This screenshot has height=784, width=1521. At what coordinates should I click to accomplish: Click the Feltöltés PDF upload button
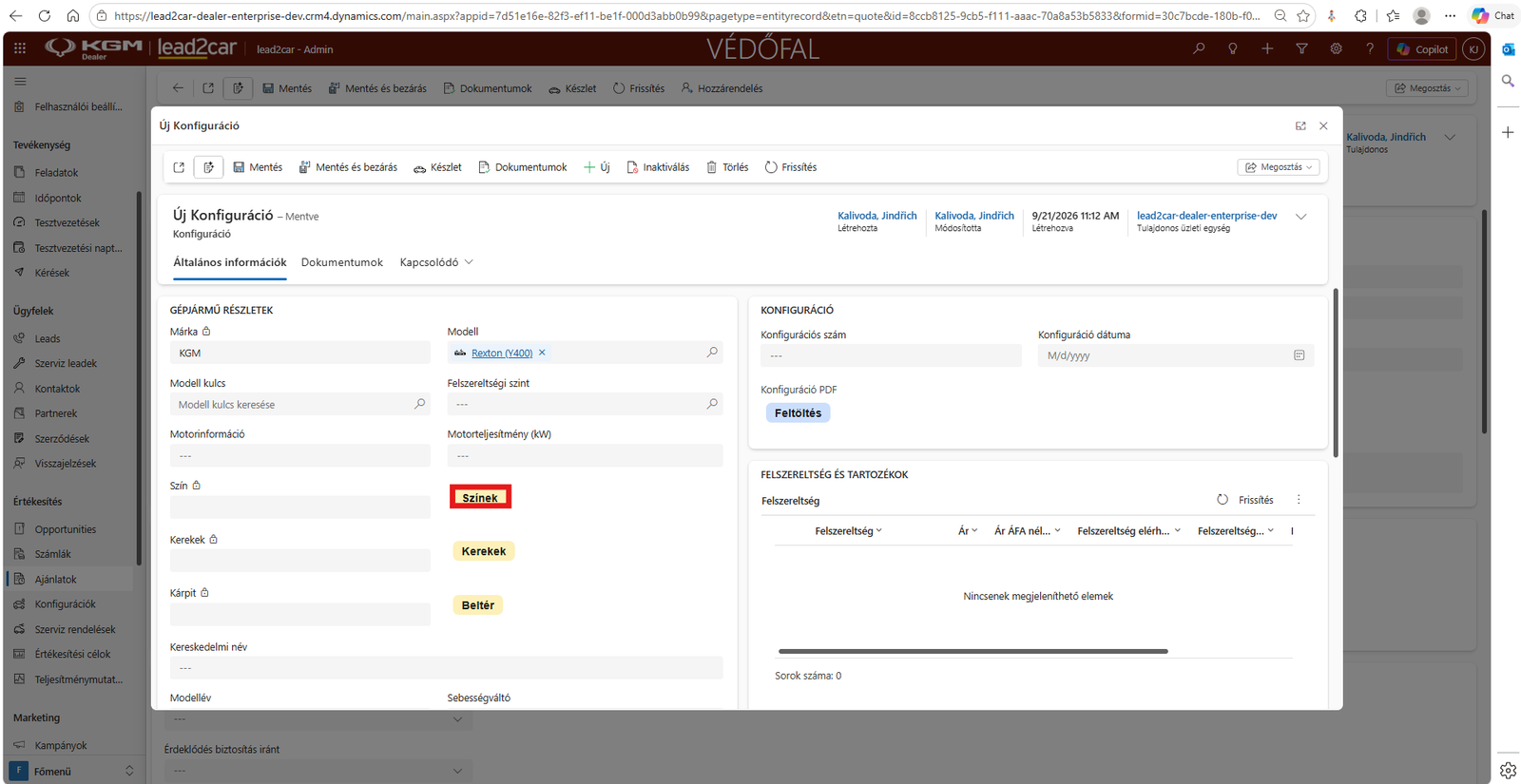798,413
